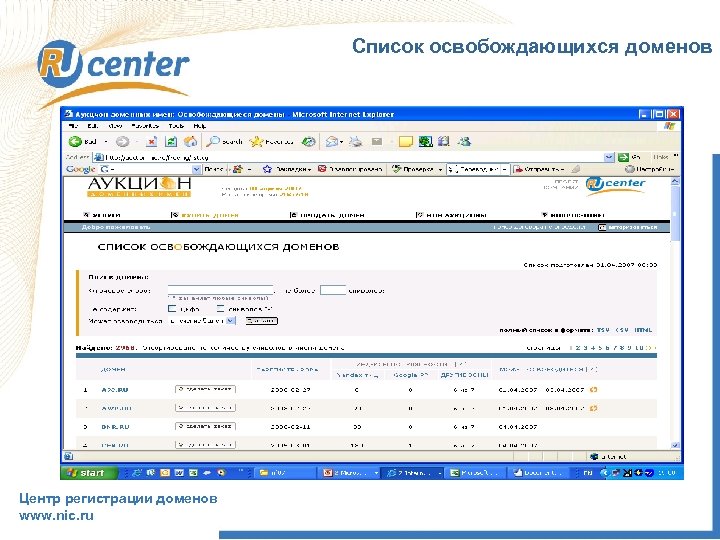
Task: Click the page scrollbar down arrow
Action: click(675, 445)
